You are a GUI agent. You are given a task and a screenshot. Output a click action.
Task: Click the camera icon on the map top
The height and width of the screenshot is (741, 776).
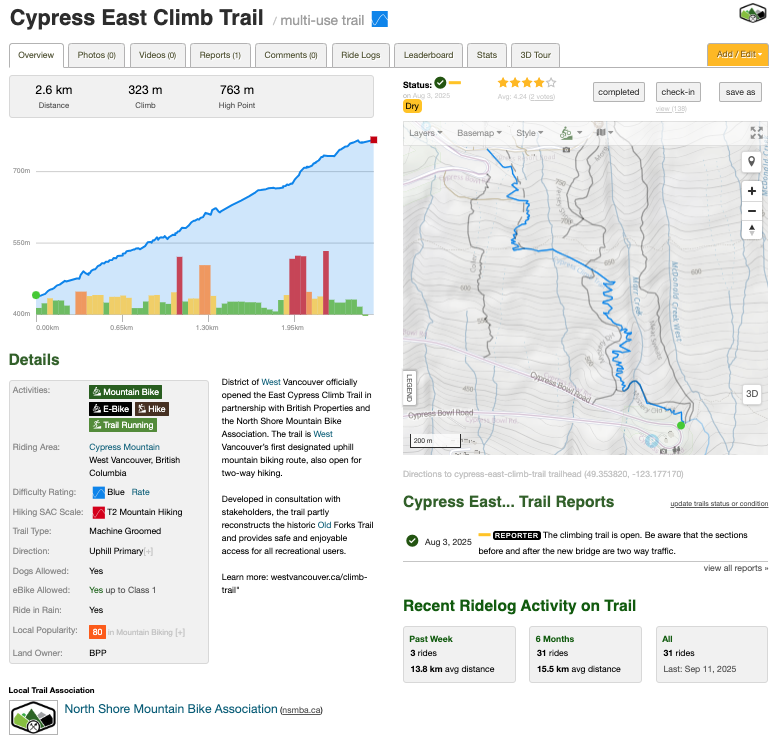click(x=566, y=149)
